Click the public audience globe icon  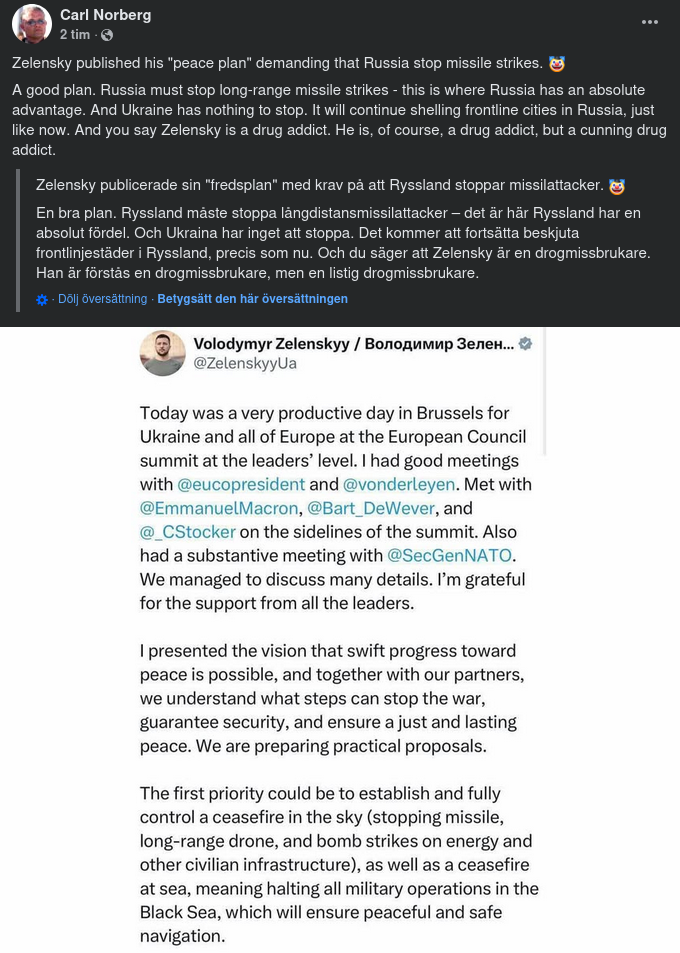click(x=105, y=35)
